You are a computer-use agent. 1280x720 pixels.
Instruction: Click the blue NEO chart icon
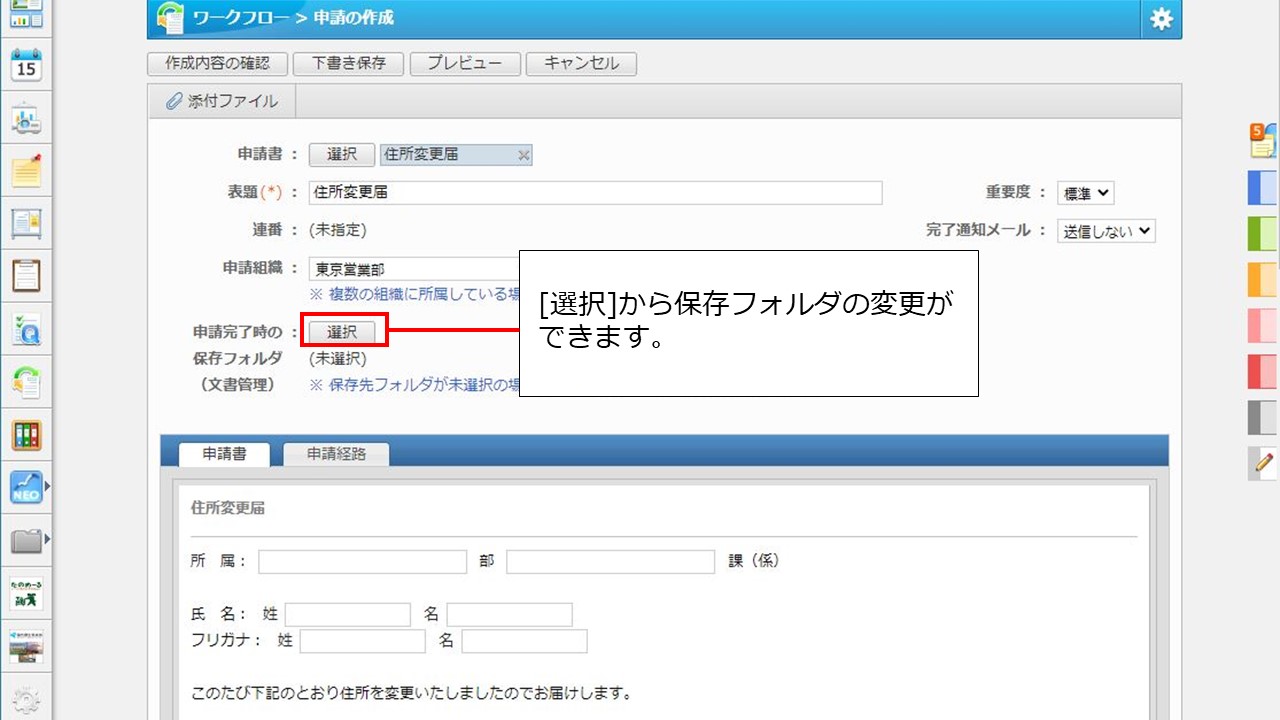click(x=26, y=487)
